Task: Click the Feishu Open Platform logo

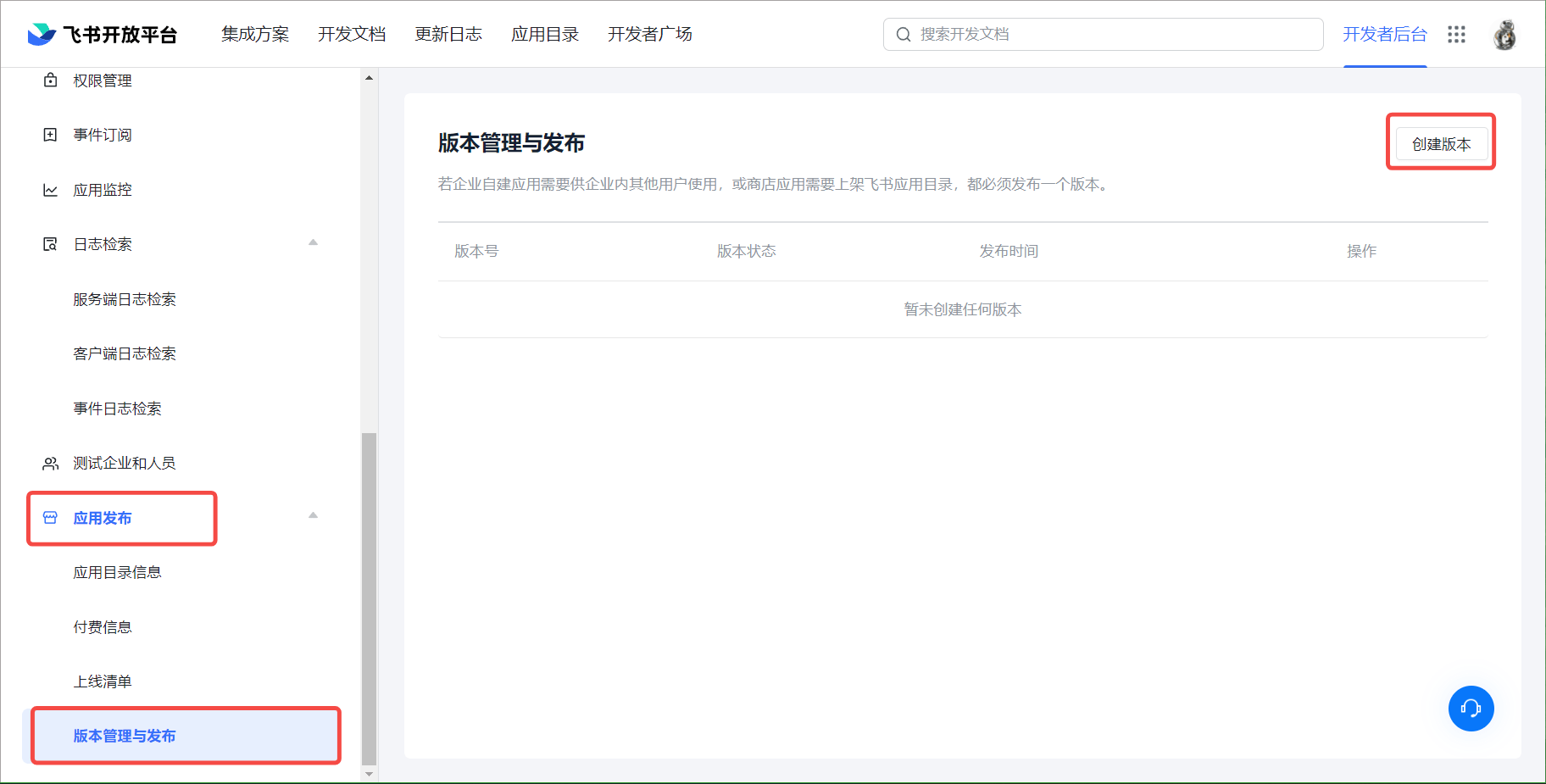Action: click(102, 34)
